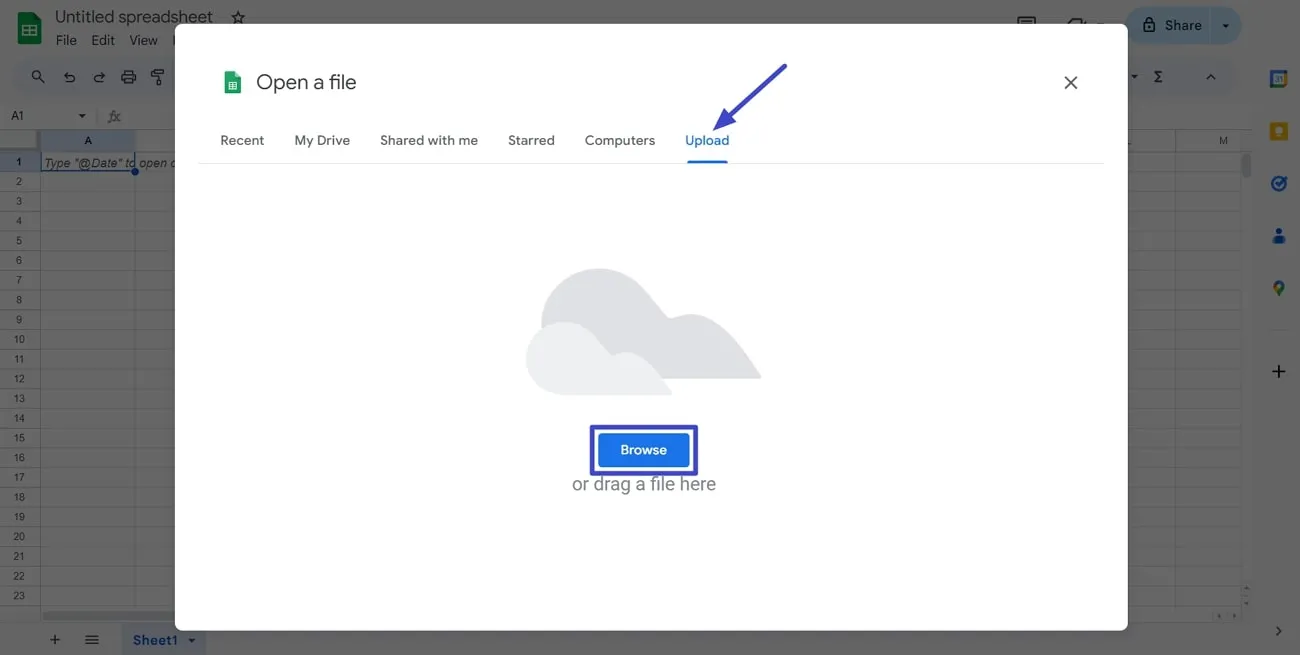This screenshot has height=655, width=1300.
Task: Click the Google Sheets home logo
Action: [30, 28]
